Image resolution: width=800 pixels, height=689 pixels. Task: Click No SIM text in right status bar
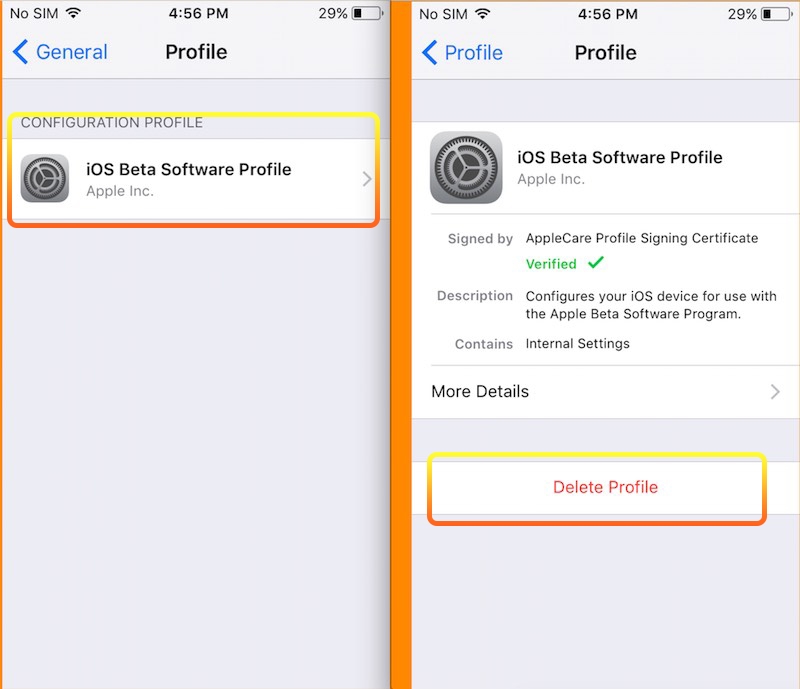pos(443,14)
